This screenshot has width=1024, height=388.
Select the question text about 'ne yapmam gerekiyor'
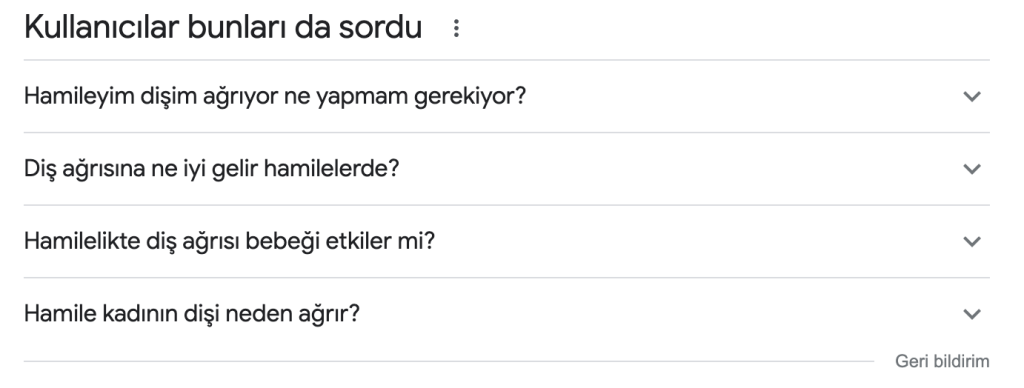click(275, 97)
